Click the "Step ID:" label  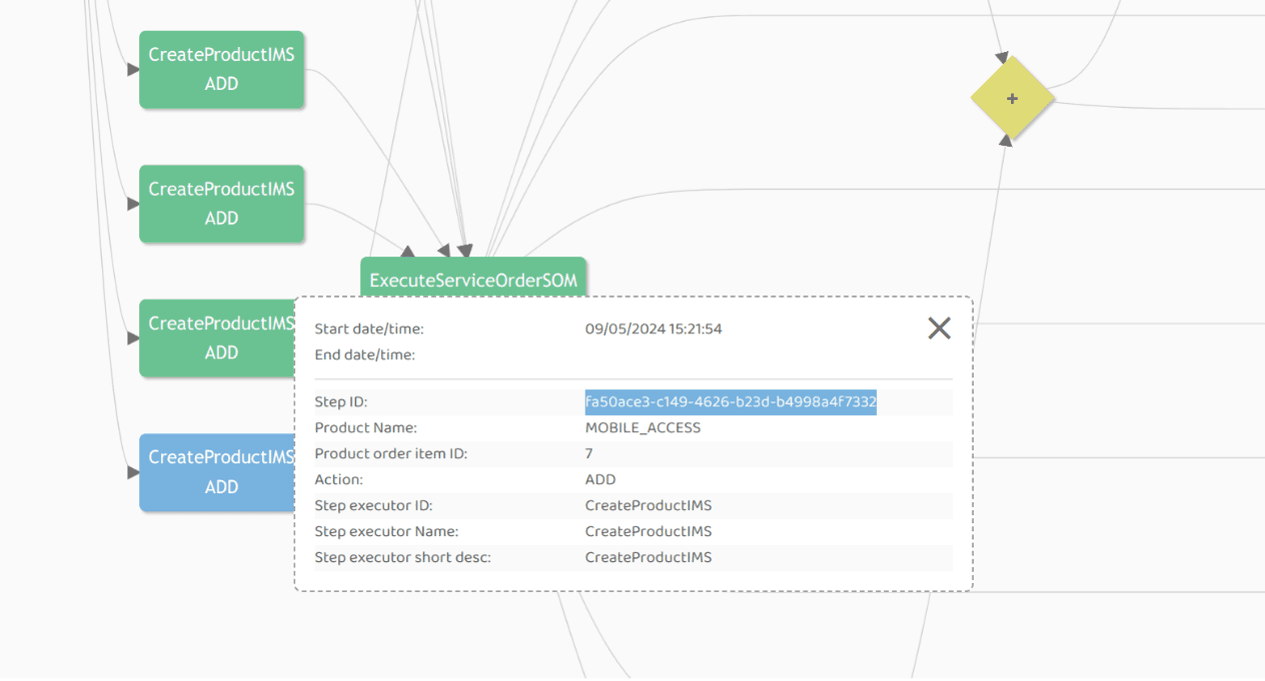click(341, 402)
